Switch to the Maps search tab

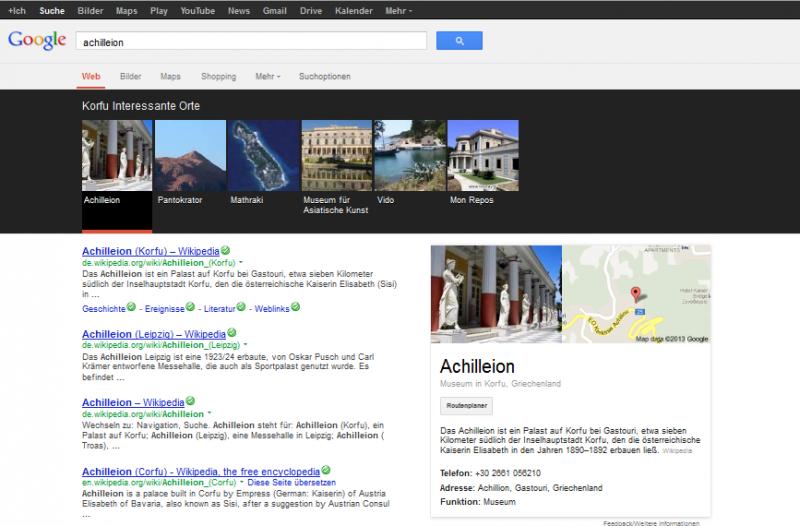click(x=170, y=77)
